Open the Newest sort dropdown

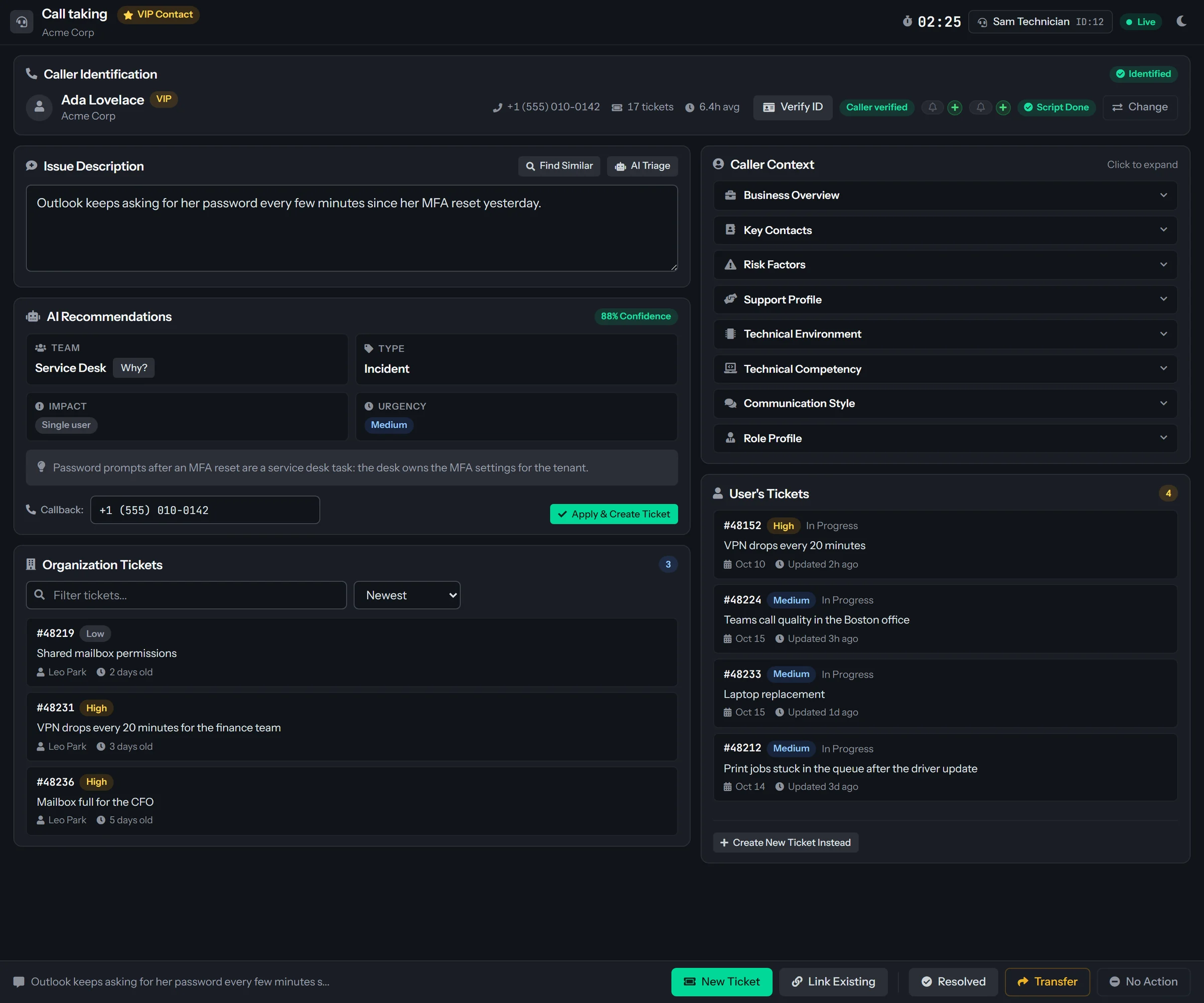coord(407,595)
